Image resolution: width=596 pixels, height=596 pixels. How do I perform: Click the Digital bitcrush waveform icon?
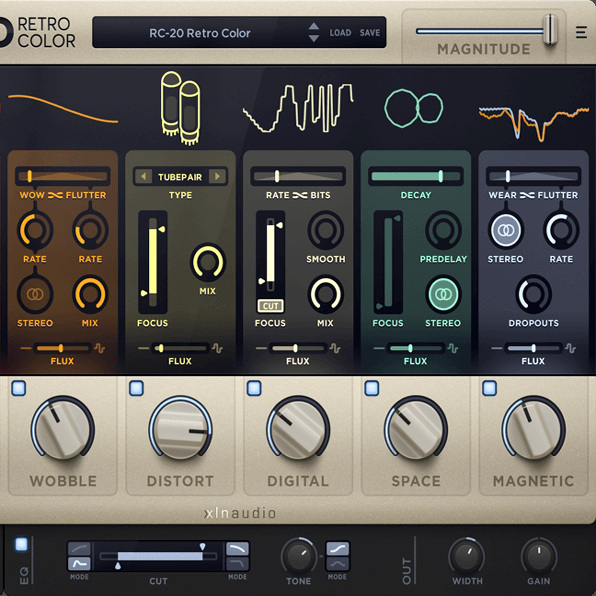coord(298,108)
